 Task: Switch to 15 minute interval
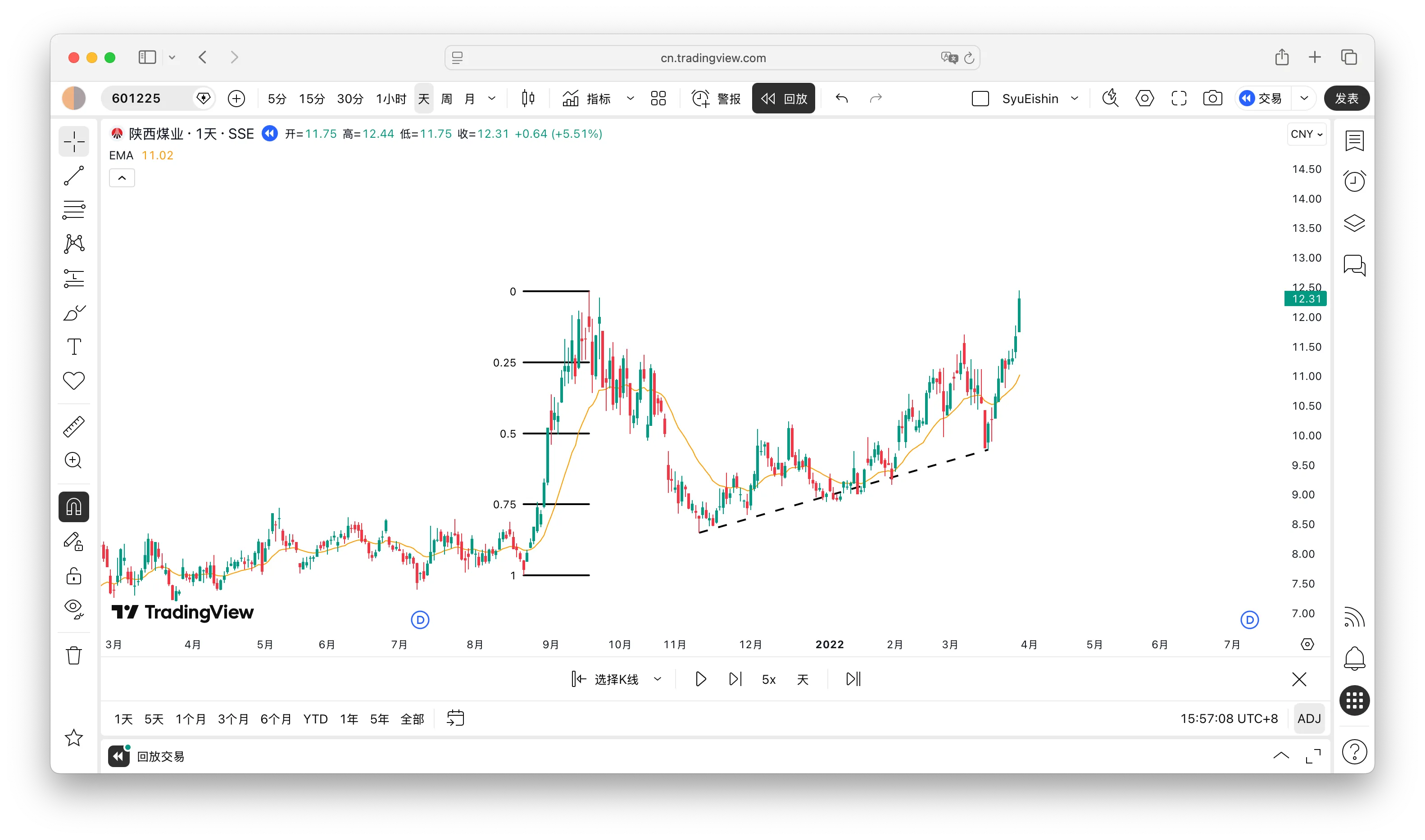[311, 99]
